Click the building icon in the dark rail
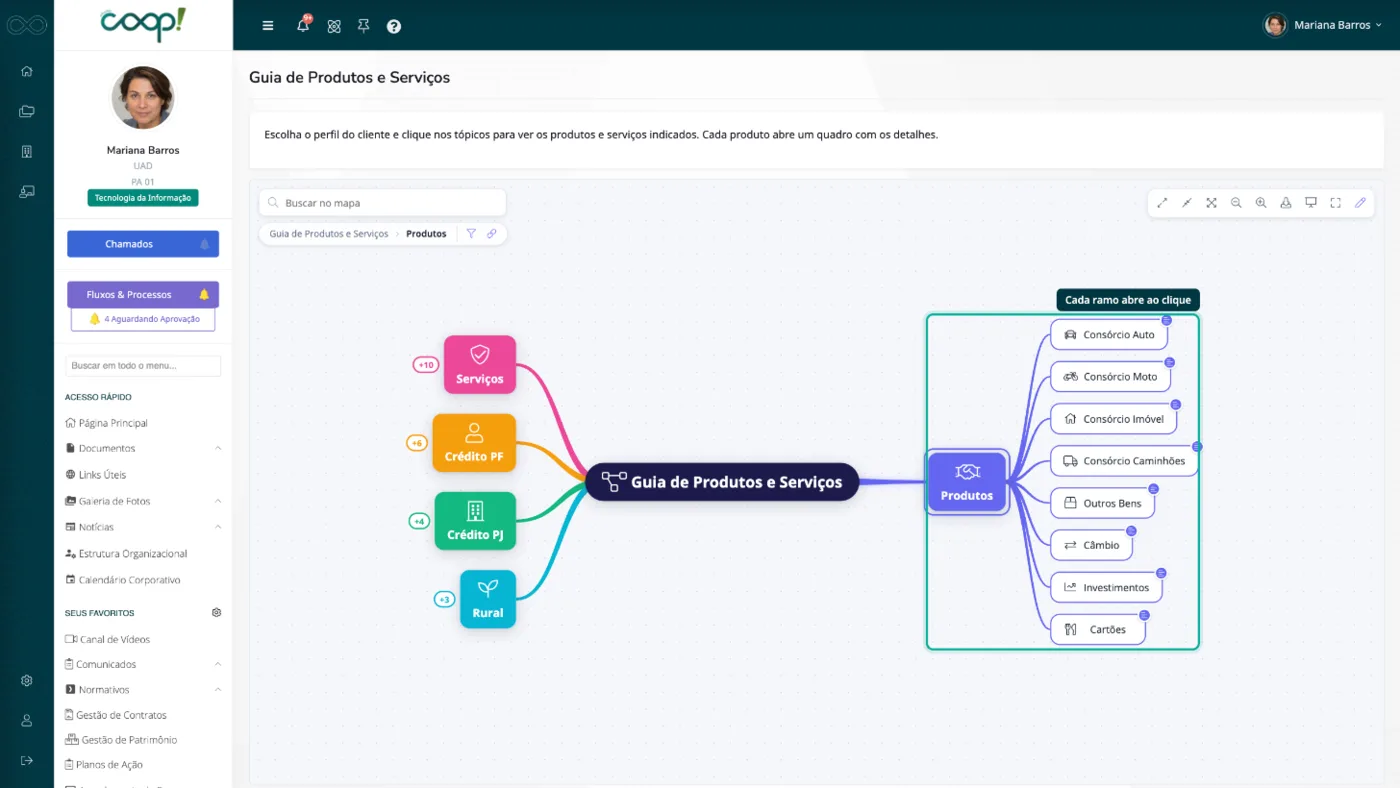The height and width of the screenshot is (788, 1400). coord(27,151)
